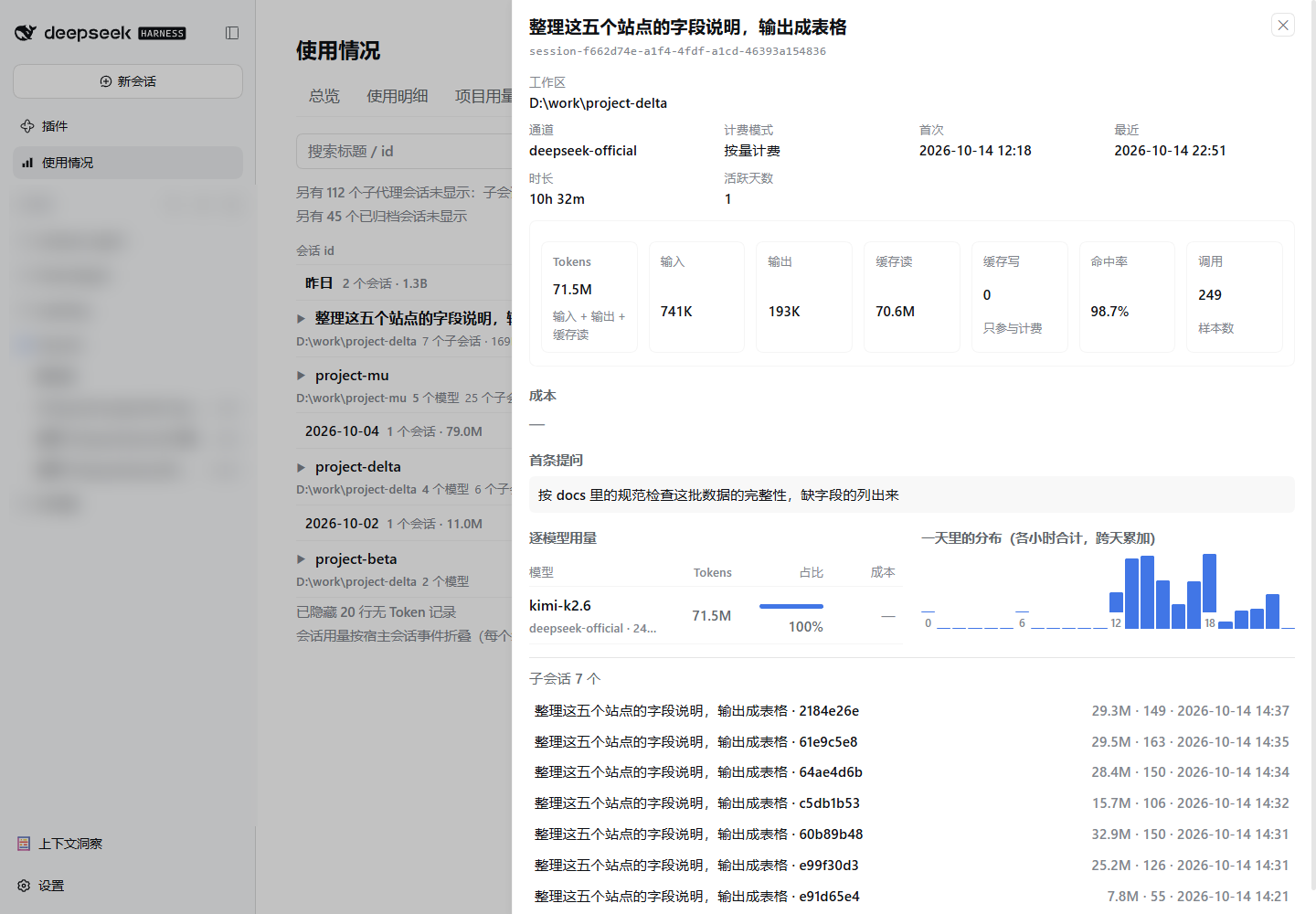The image size is (1316, 914).
Task: Click the 100% usage progress bar
Action: click(791, 607)
